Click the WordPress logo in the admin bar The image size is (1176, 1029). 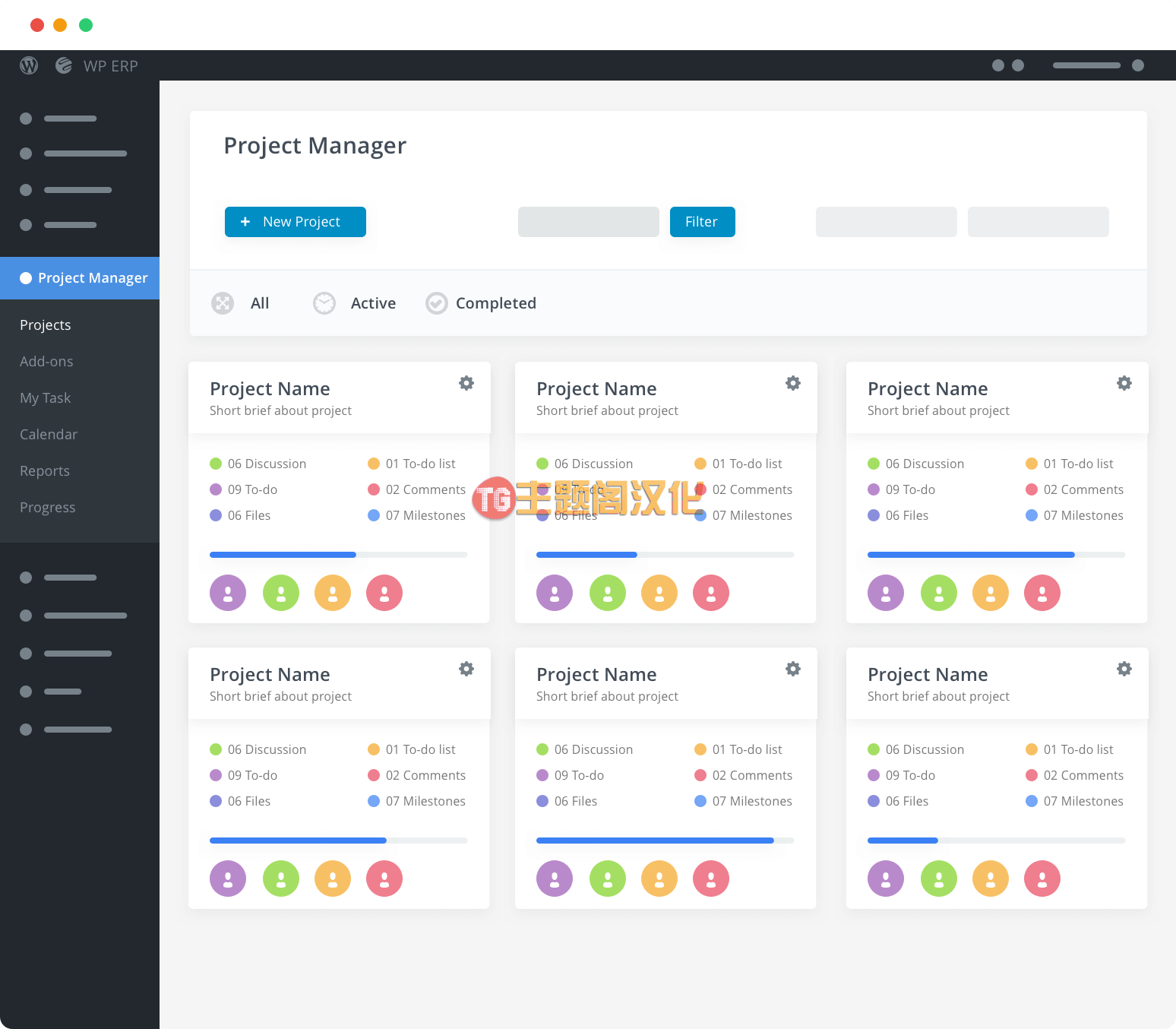coord(29,65)
